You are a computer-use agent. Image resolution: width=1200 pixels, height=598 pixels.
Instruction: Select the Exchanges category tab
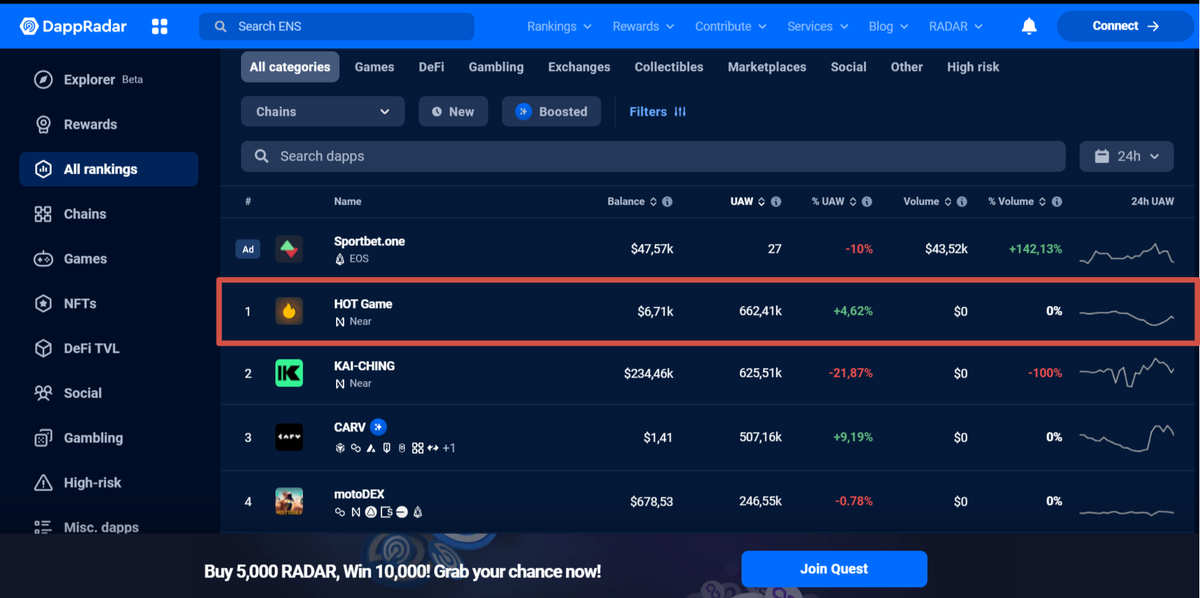click(579, 67)
